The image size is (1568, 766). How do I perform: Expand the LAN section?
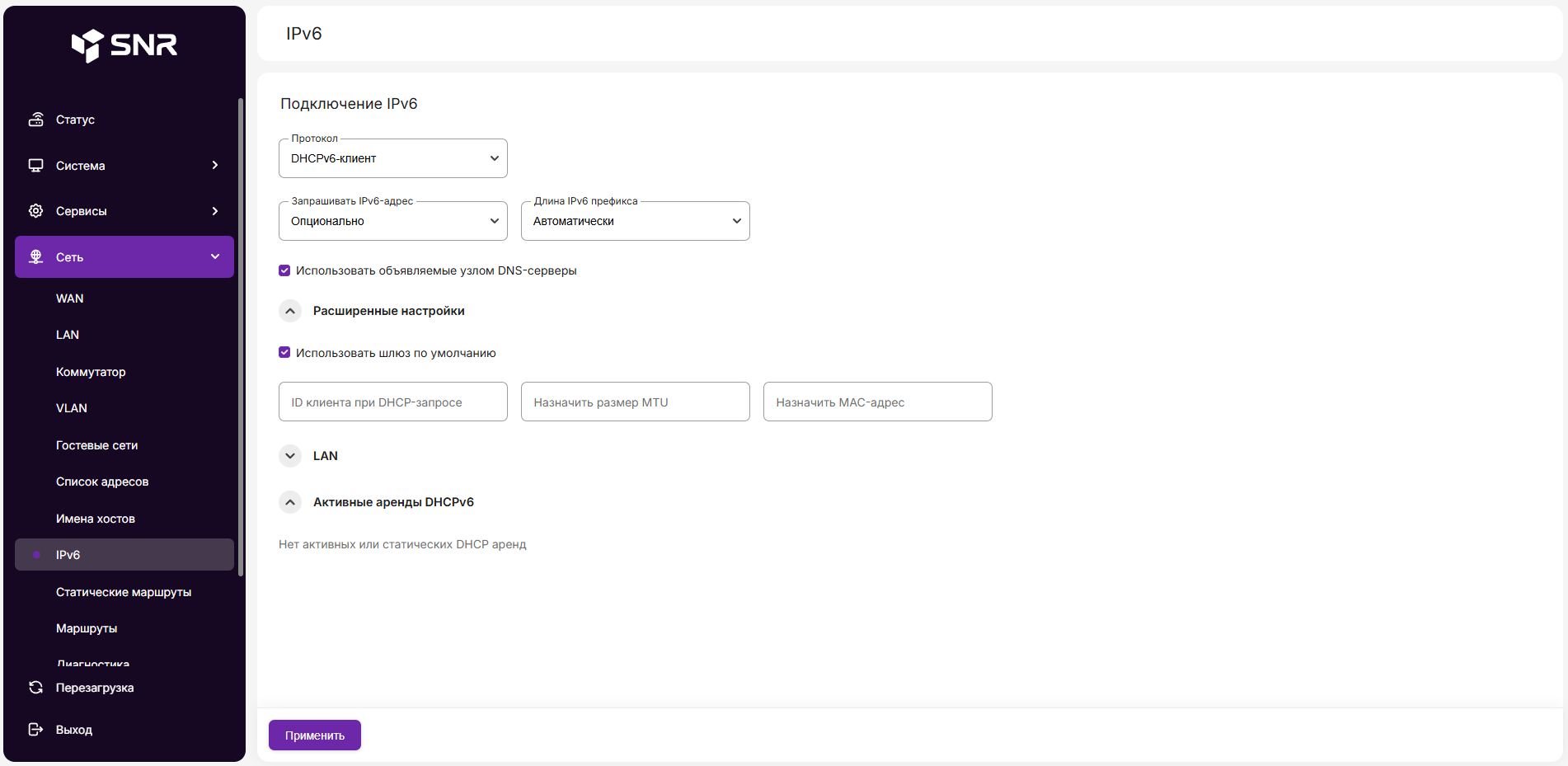(x=290, y=456)
